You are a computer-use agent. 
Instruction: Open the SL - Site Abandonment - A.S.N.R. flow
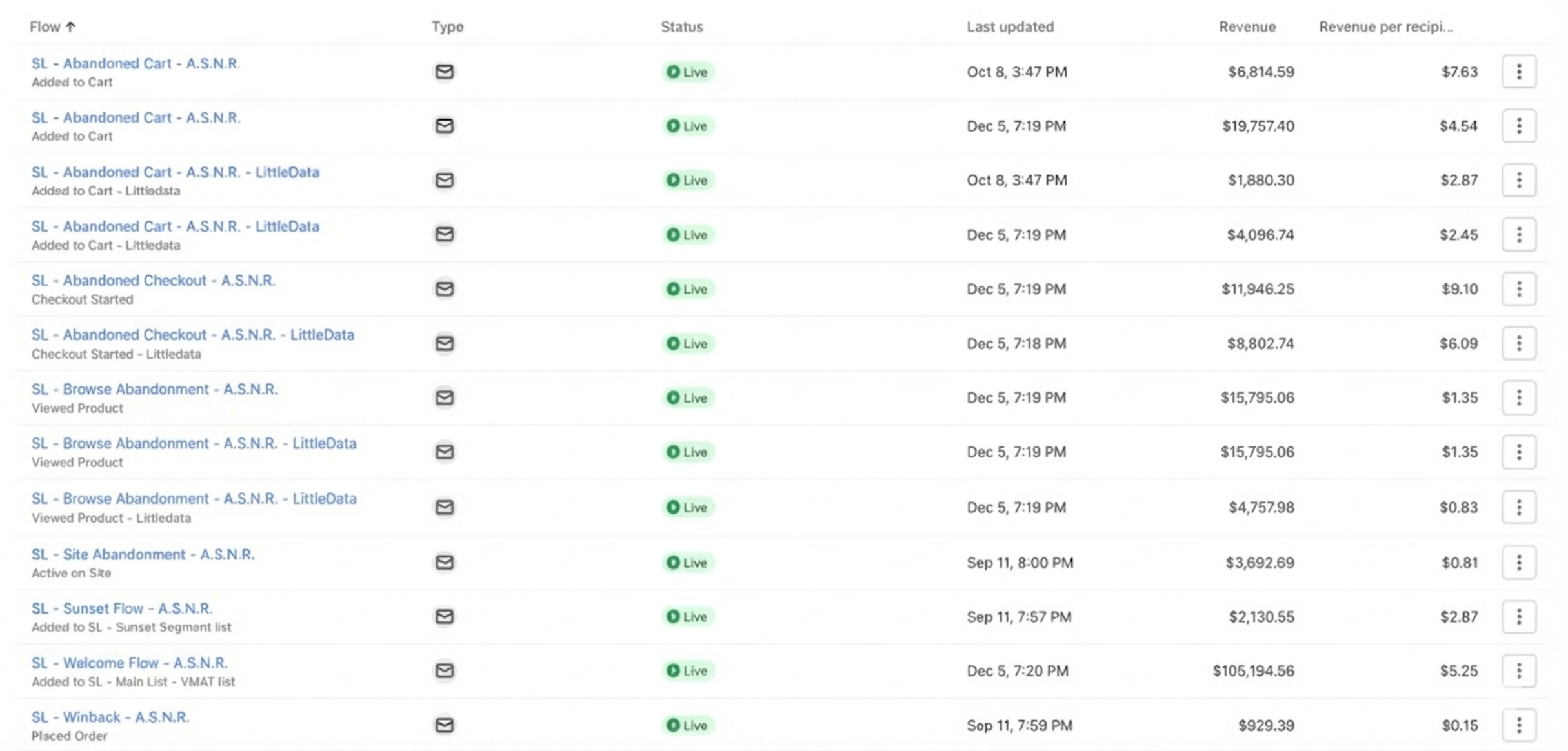(143, 554)
